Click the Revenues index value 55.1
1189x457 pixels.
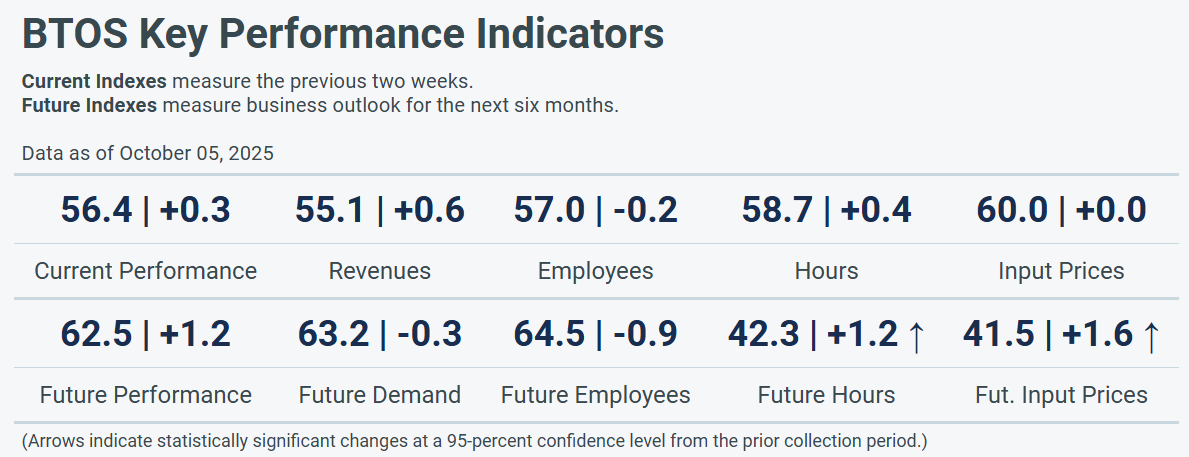point(331,211)
